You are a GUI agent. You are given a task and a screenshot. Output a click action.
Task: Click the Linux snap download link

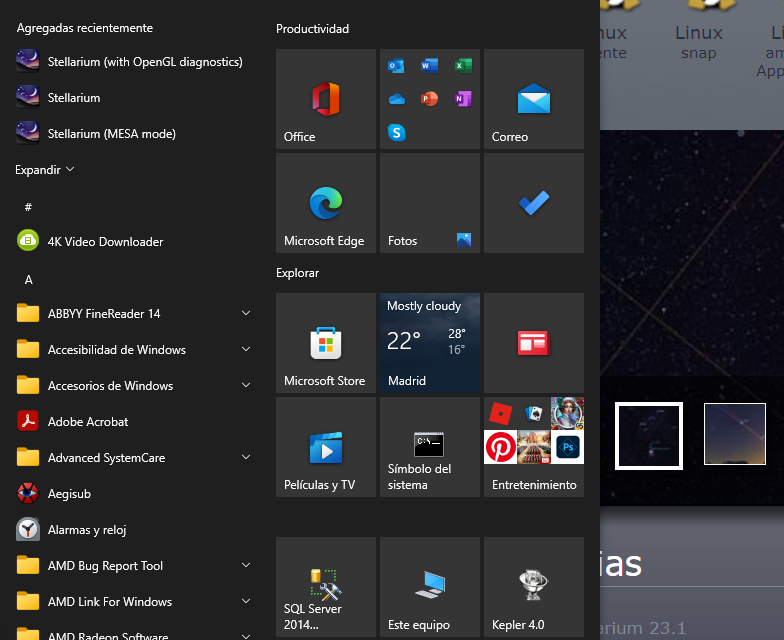point(698,42)
